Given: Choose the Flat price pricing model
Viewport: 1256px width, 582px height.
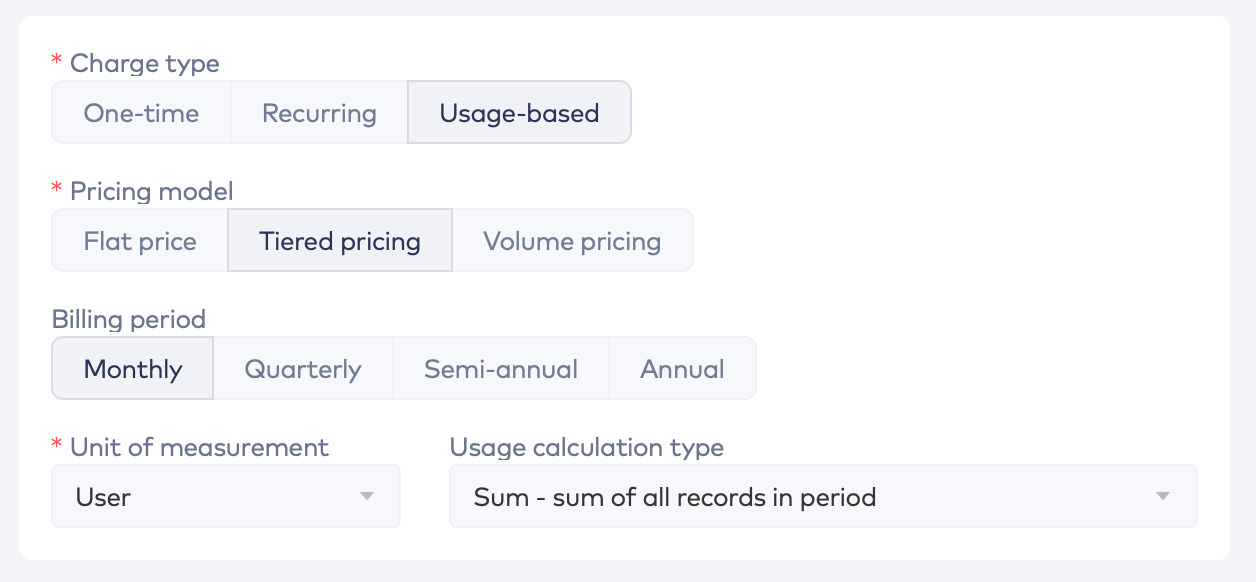Looking at the screenshot, I should click(x=139, y=240).
